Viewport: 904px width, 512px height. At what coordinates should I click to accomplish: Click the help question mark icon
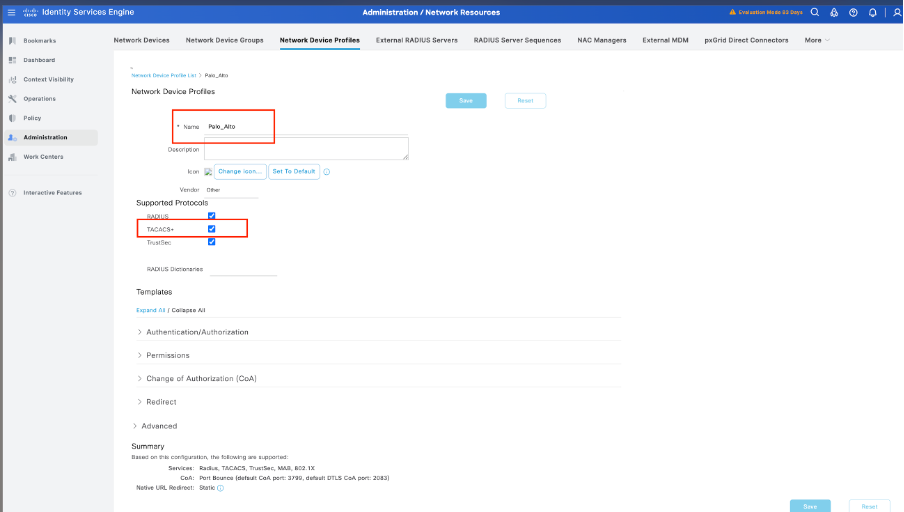point(853,12)
